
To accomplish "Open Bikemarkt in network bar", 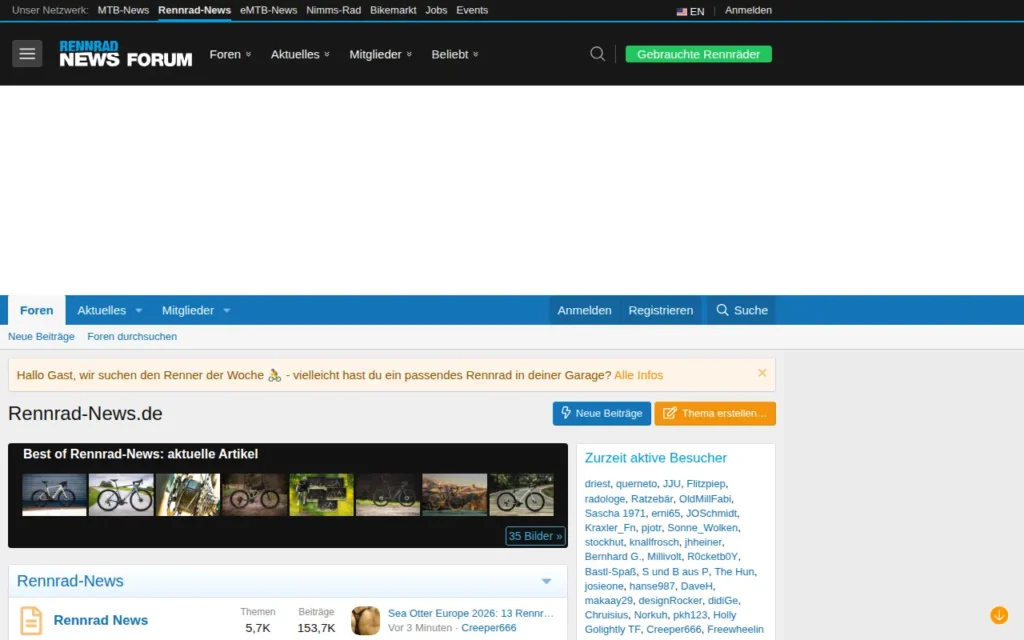I will point(393,10).
